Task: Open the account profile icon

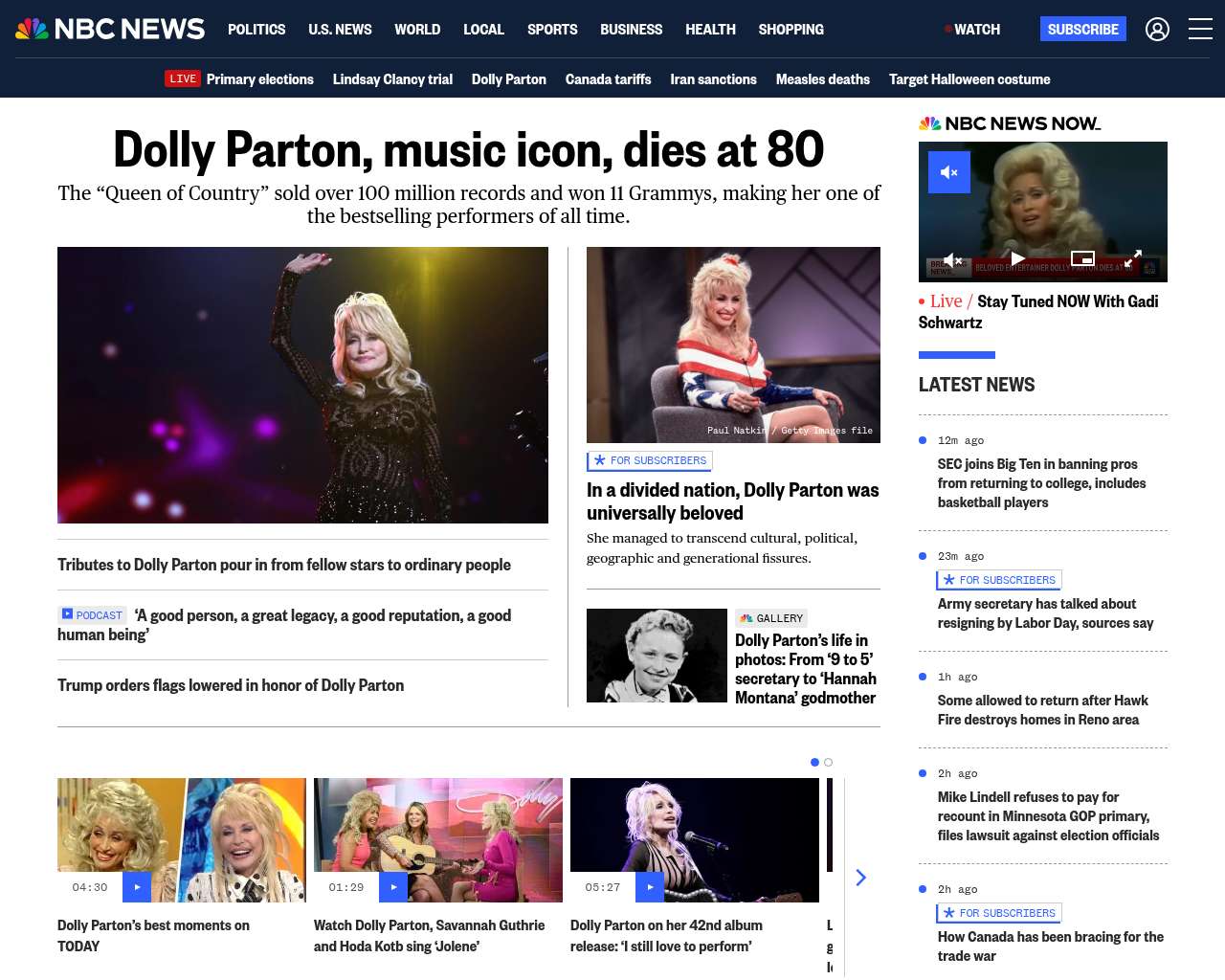Action: pyautogui.click(x=1157, y=30)
